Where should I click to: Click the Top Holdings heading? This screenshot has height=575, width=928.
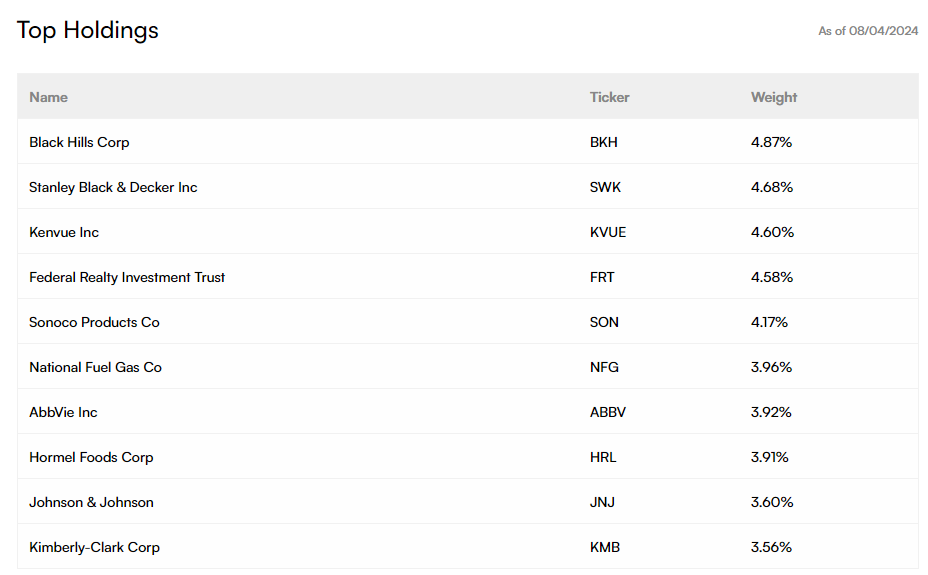coord(88,30)
